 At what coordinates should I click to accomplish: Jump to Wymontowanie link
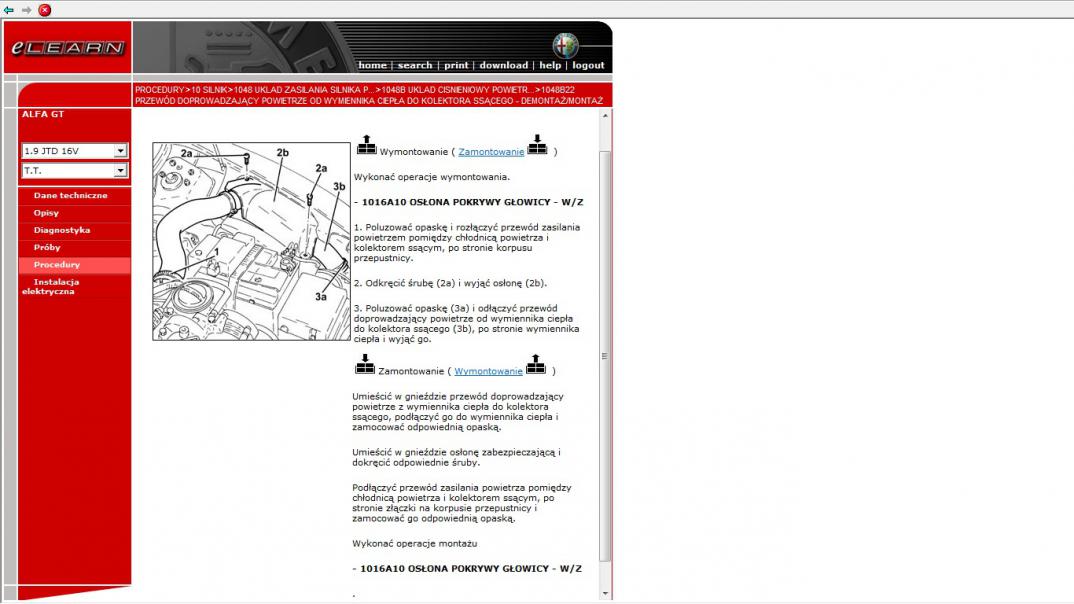[488, 371]
